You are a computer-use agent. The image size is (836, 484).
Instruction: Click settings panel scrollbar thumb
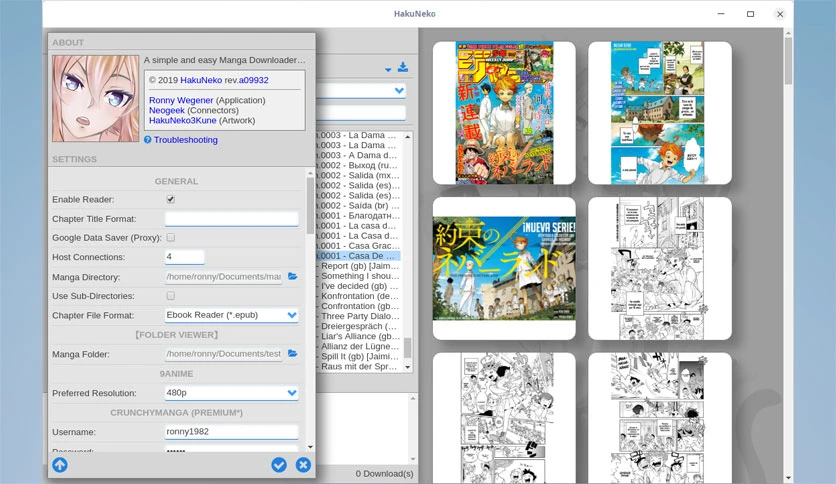coord(310,206)
